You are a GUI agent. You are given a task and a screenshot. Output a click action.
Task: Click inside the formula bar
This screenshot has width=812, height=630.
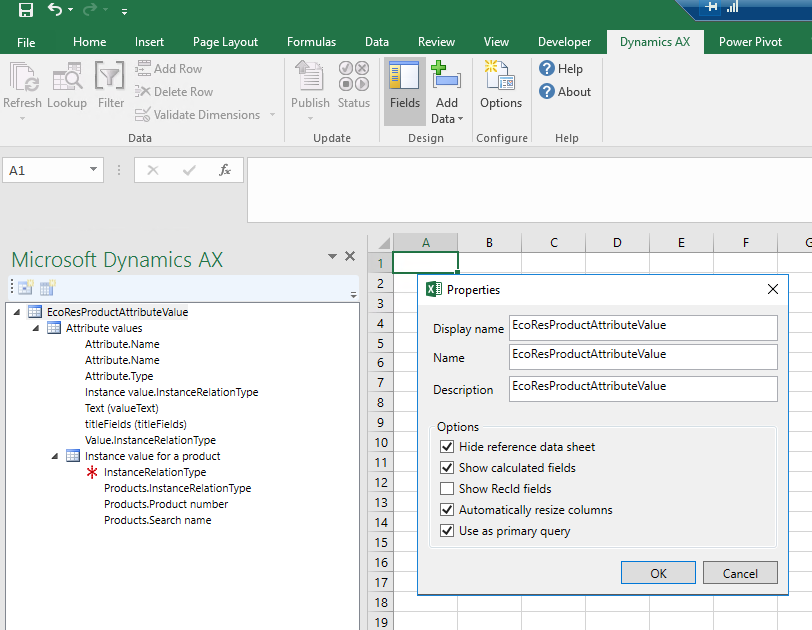pos(529,190)
